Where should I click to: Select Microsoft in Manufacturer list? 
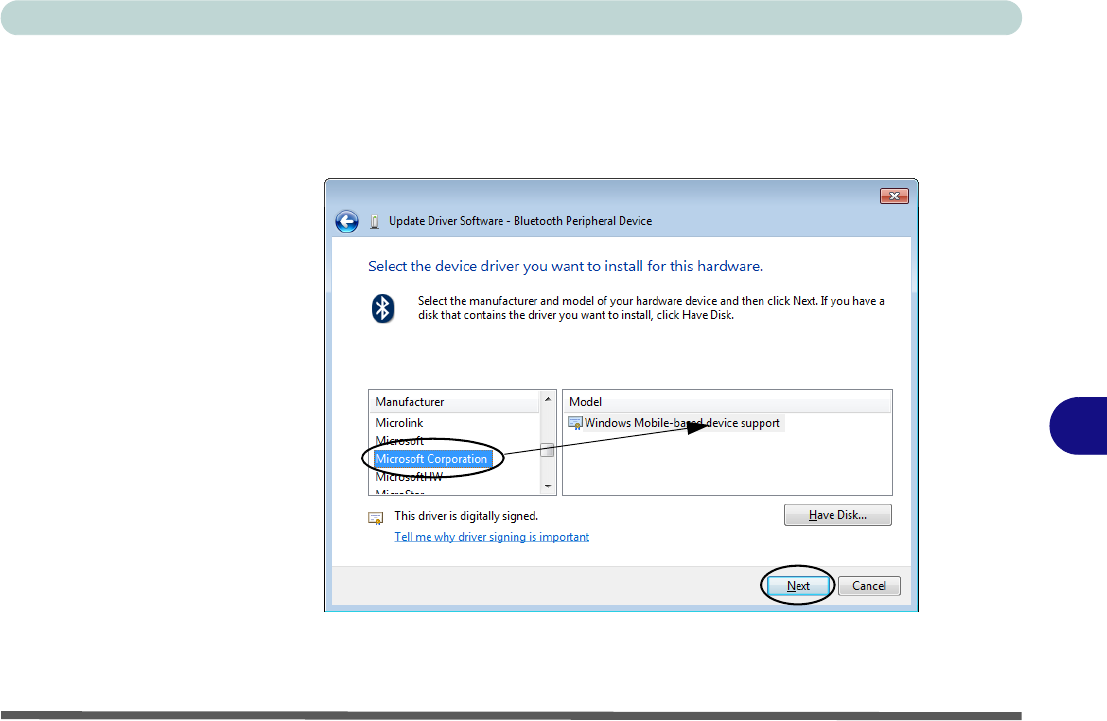point(400,441)
